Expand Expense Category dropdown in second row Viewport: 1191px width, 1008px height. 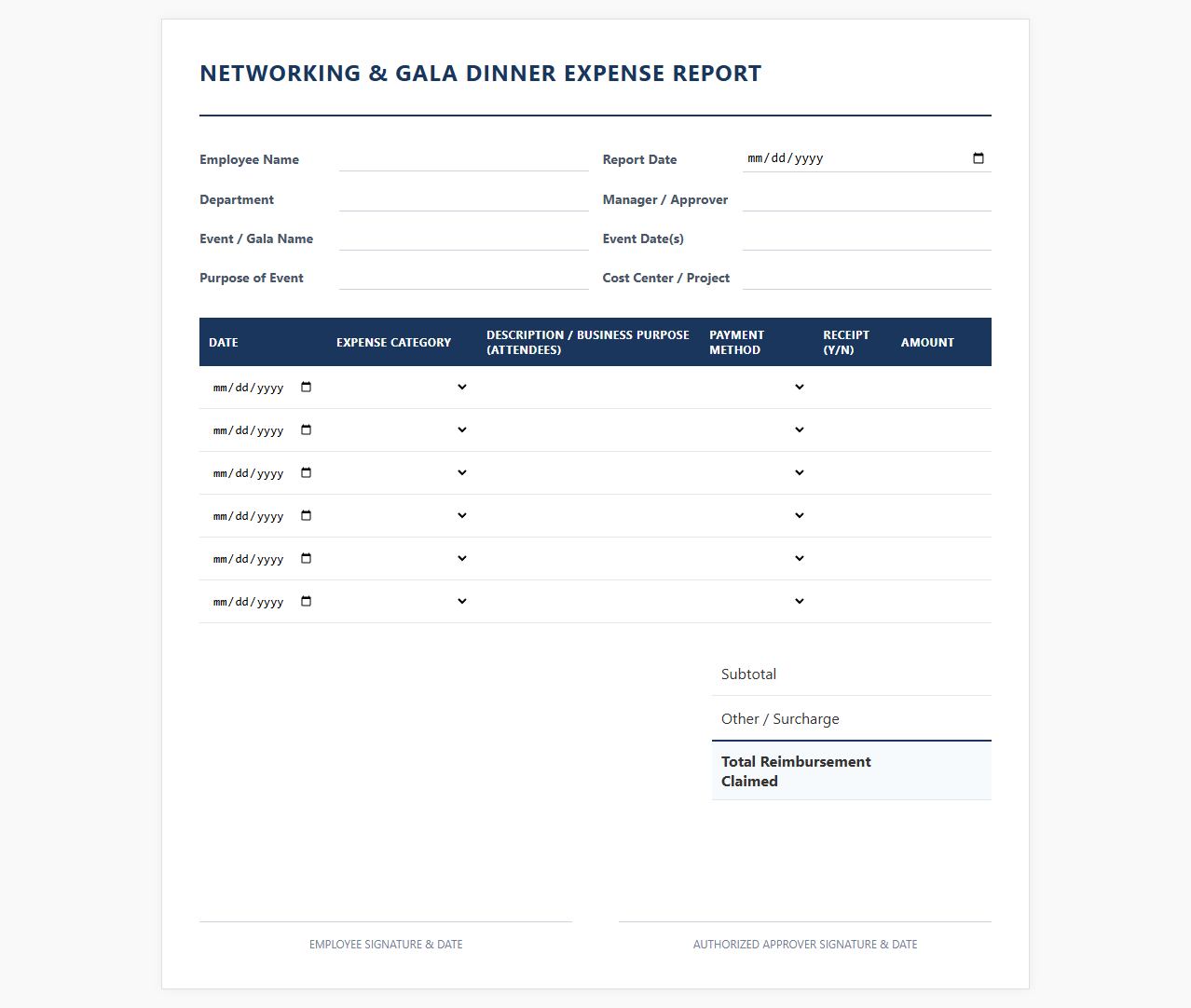(x=402, y=430)
